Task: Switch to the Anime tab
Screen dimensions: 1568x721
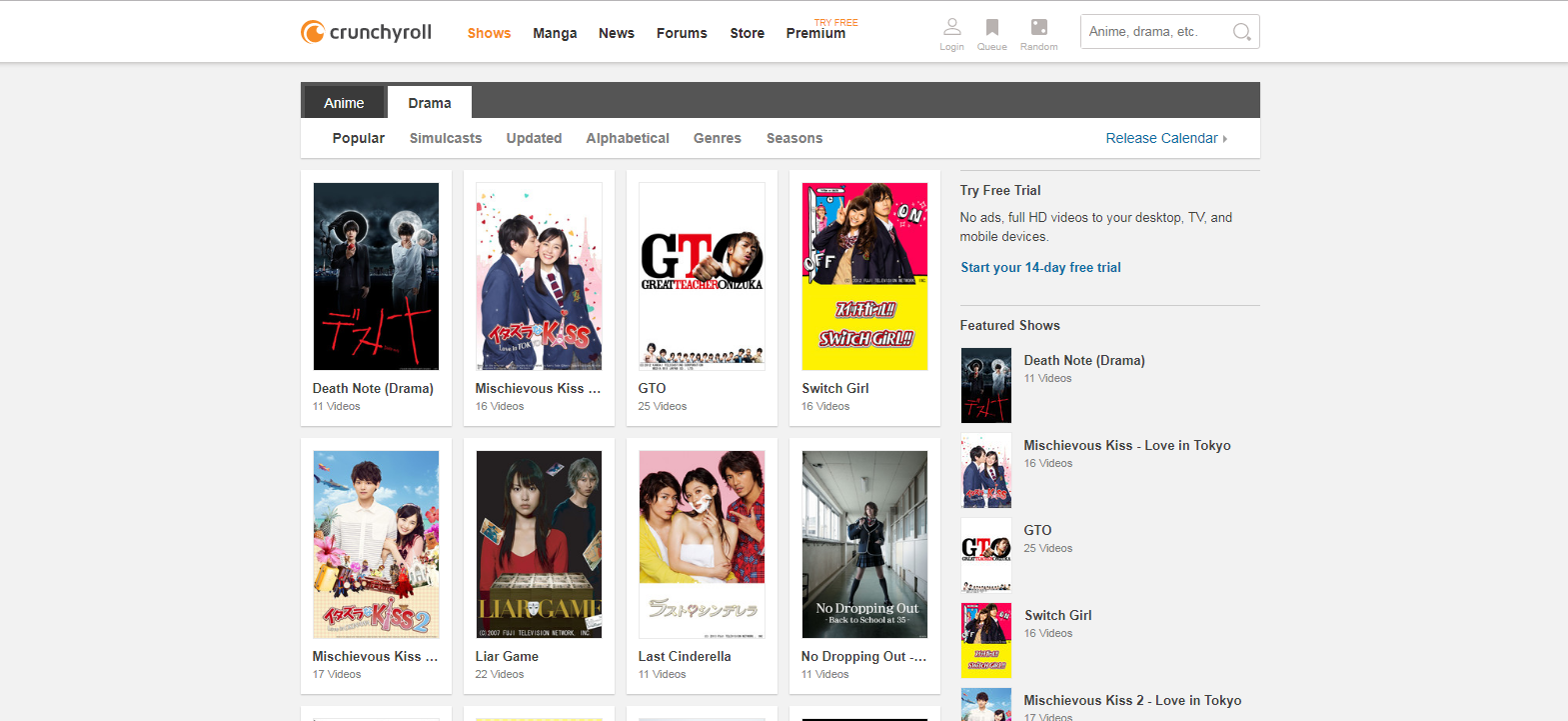Action: (x=344, y=103)
